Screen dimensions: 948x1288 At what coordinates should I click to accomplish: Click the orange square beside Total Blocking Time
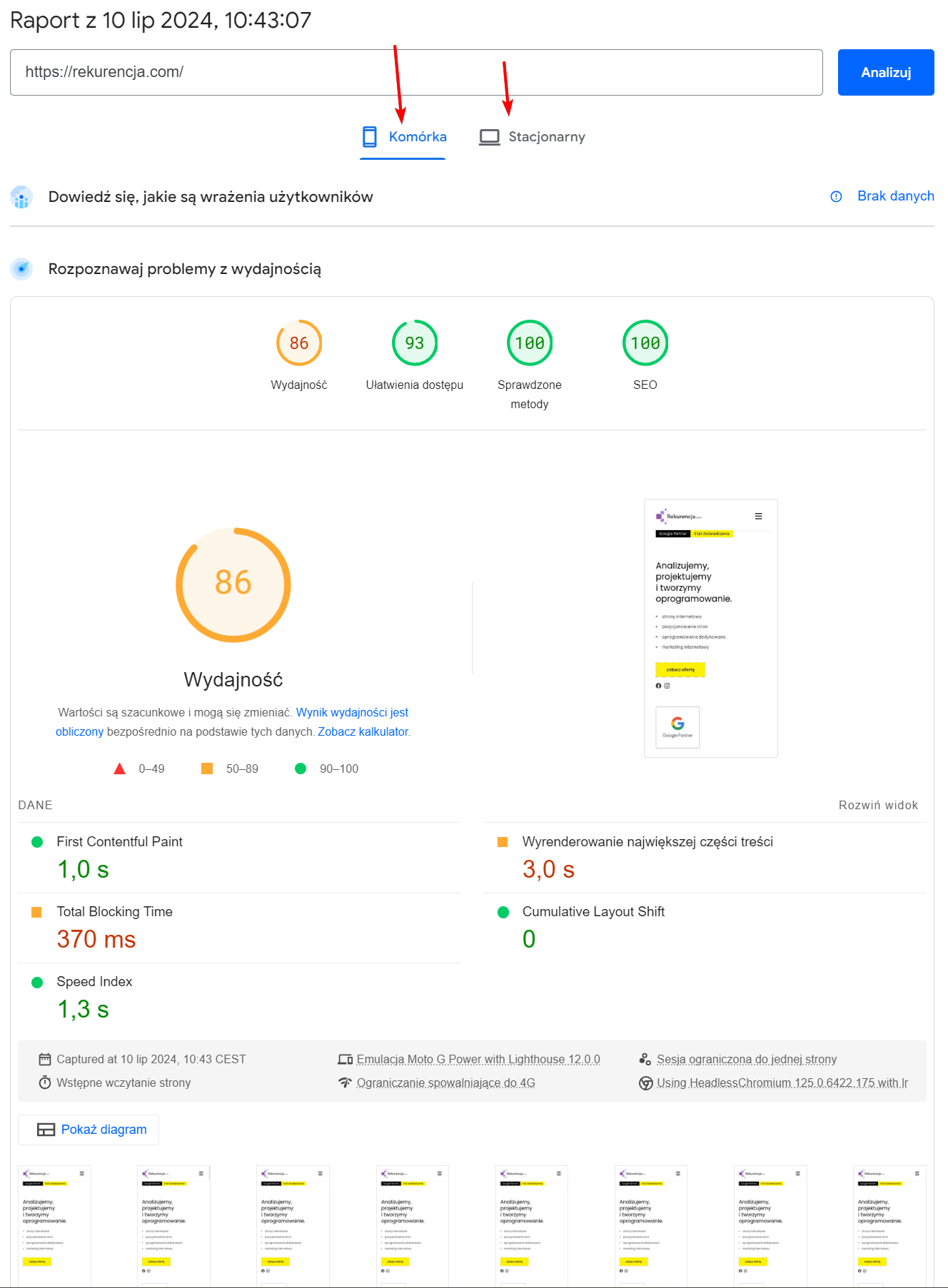(x=36, y=912)
